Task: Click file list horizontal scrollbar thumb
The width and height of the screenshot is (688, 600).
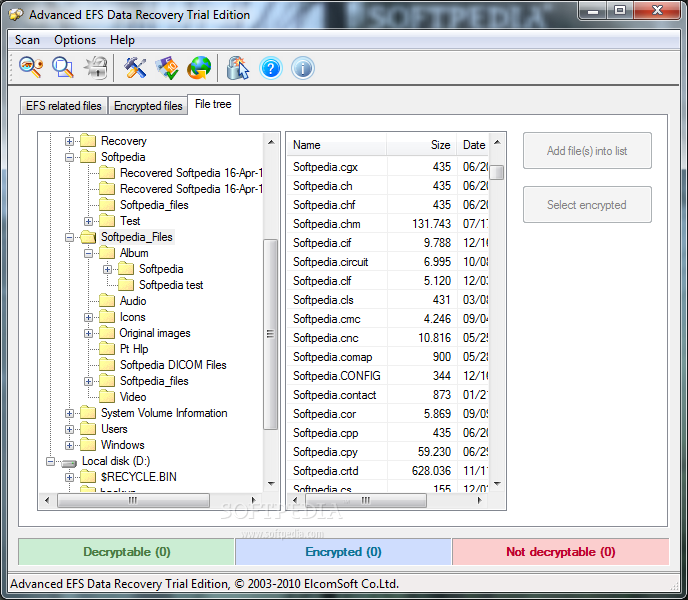Action: [366, 500]
